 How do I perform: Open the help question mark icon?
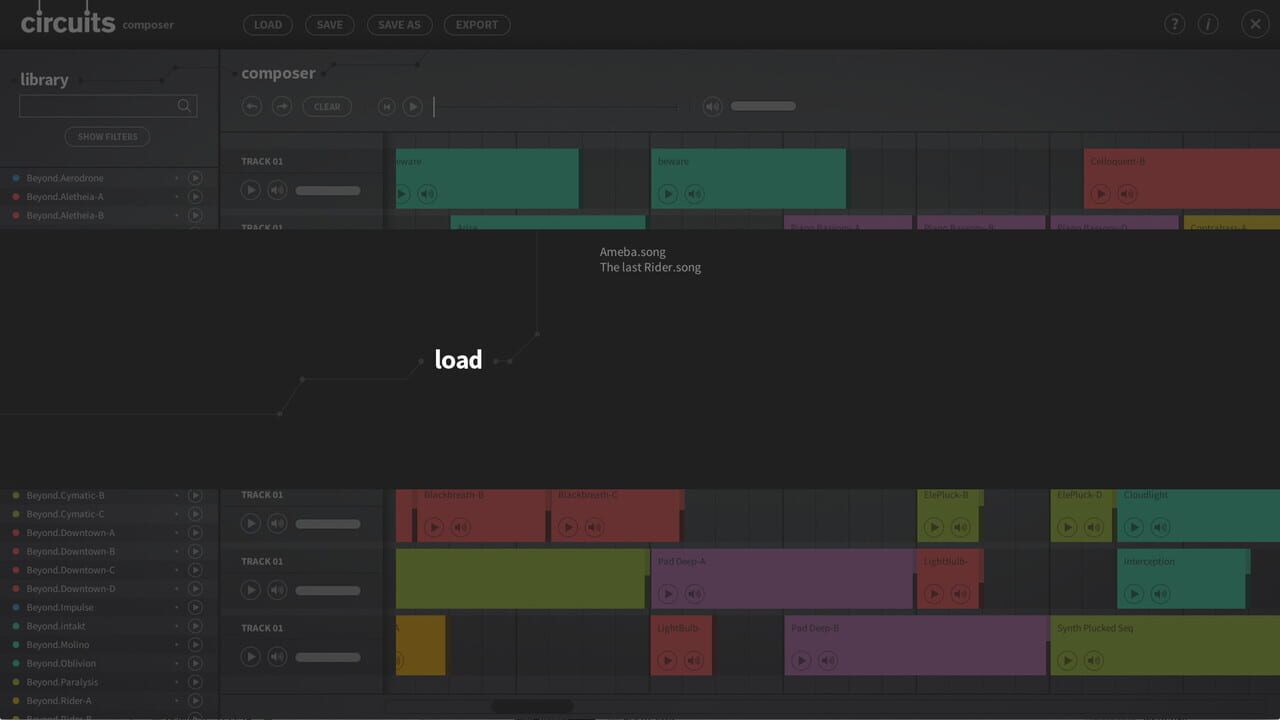[1174, 23]
